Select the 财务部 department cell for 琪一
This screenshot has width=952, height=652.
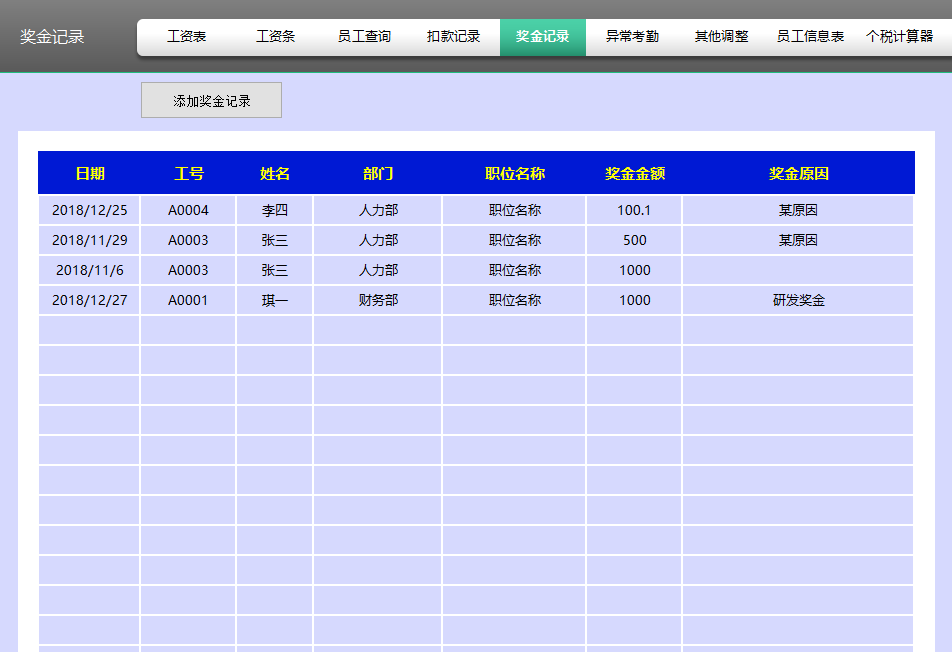pyautogui.click(x=377, y=300)
